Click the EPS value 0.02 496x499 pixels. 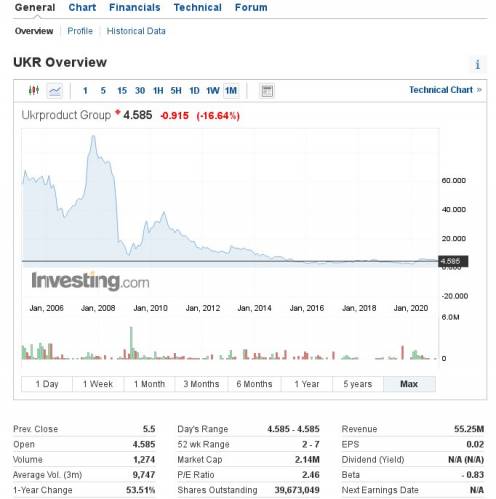[475, 444]
